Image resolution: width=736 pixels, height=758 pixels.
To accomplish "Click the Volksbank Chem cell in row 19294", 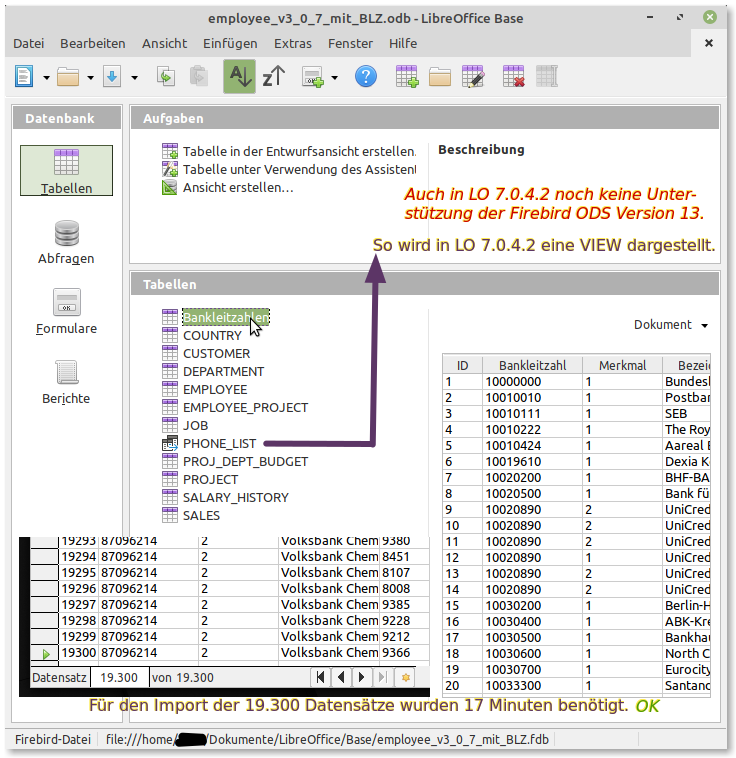I will [x=329, y=556].
